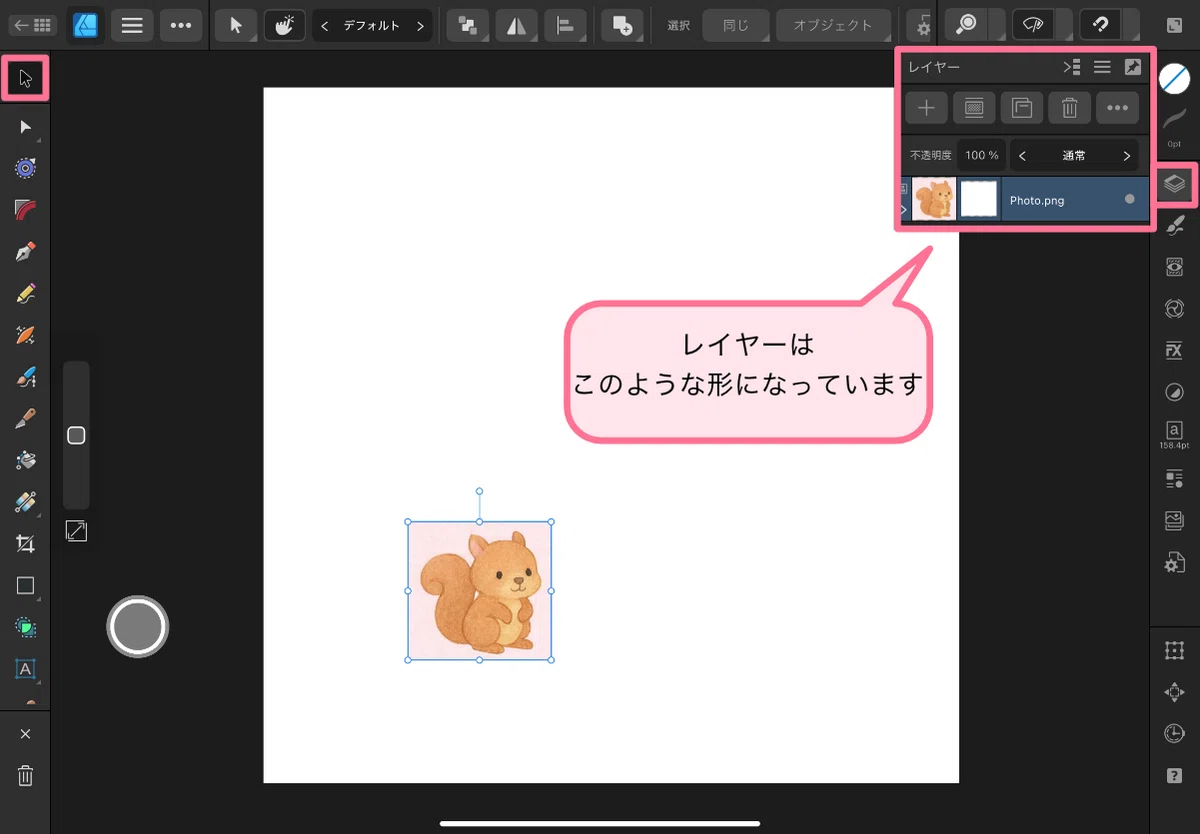Image resolution: width=1200 pixels, height=834 pixels.
Task: Select the Point Transform tool
Action: pos(26,168)
